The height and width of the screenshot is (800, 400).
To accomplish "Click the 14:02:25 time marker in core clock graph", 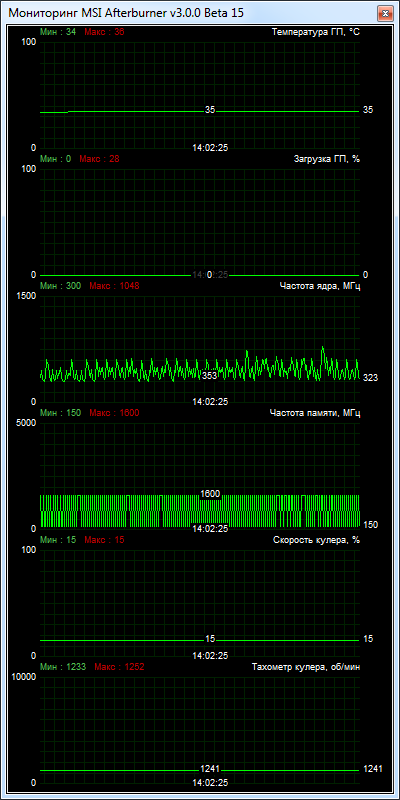I will [x=210, y=402].
